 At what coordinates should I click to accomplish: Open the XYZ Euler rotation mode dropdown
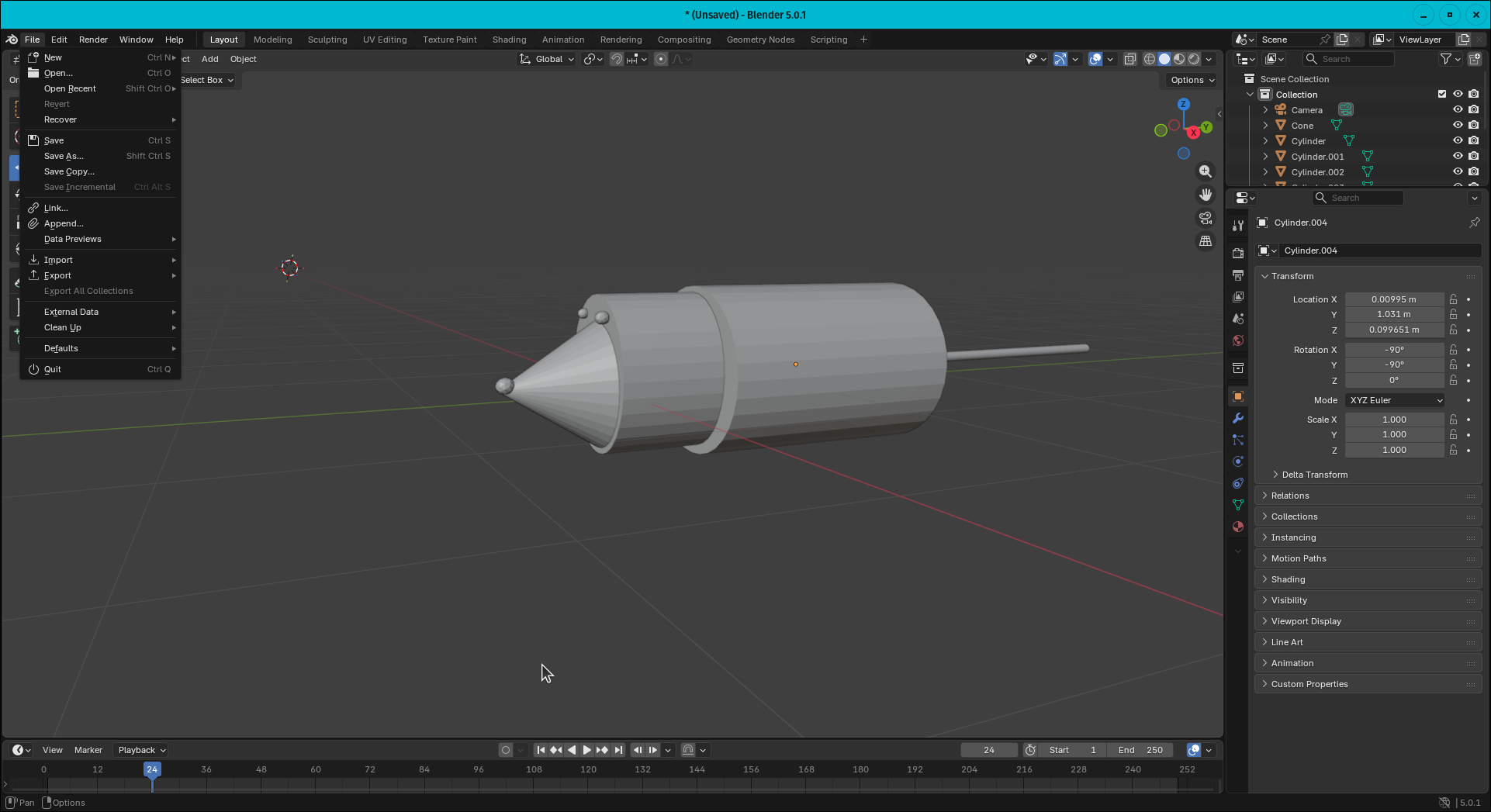tap(1396, 400)
